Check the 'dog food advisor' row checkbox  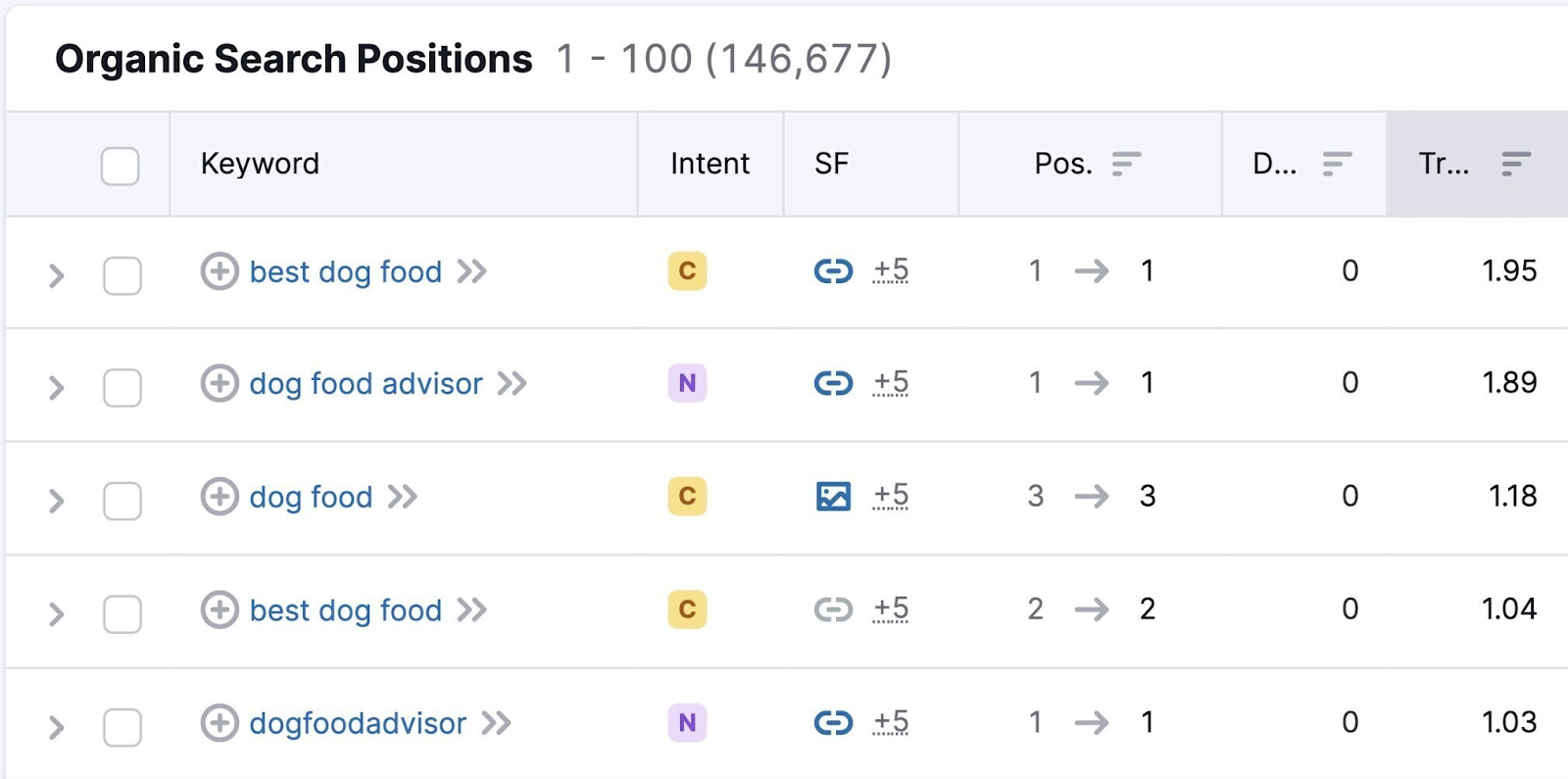[122, 388]
